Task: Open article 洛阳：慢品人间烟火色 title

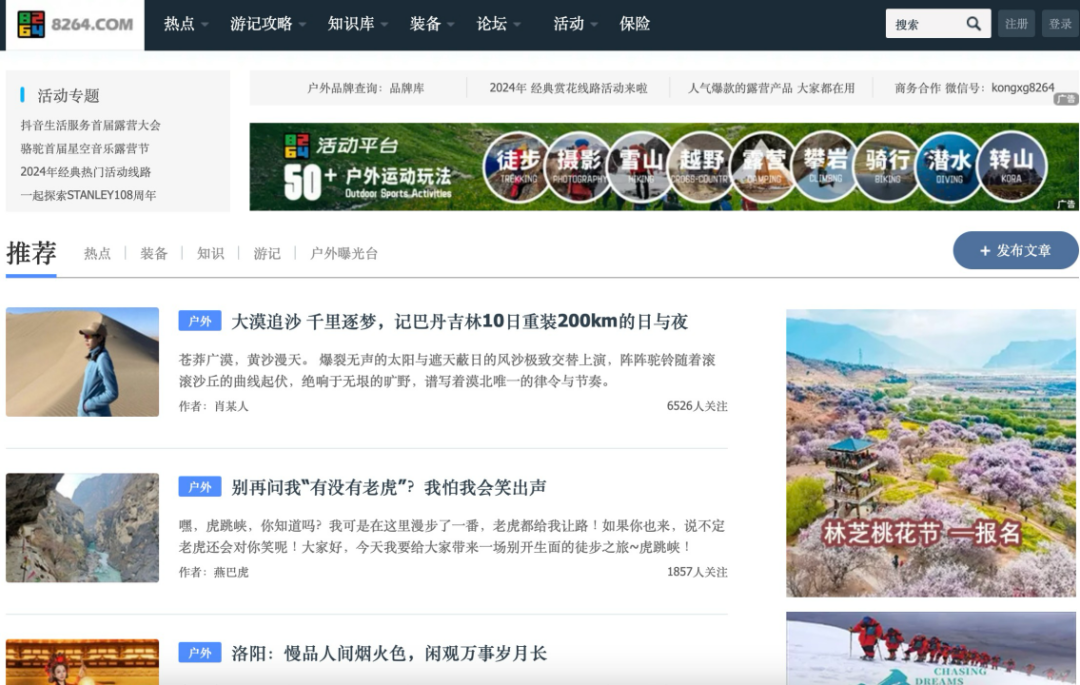Action: coord(389,653)
